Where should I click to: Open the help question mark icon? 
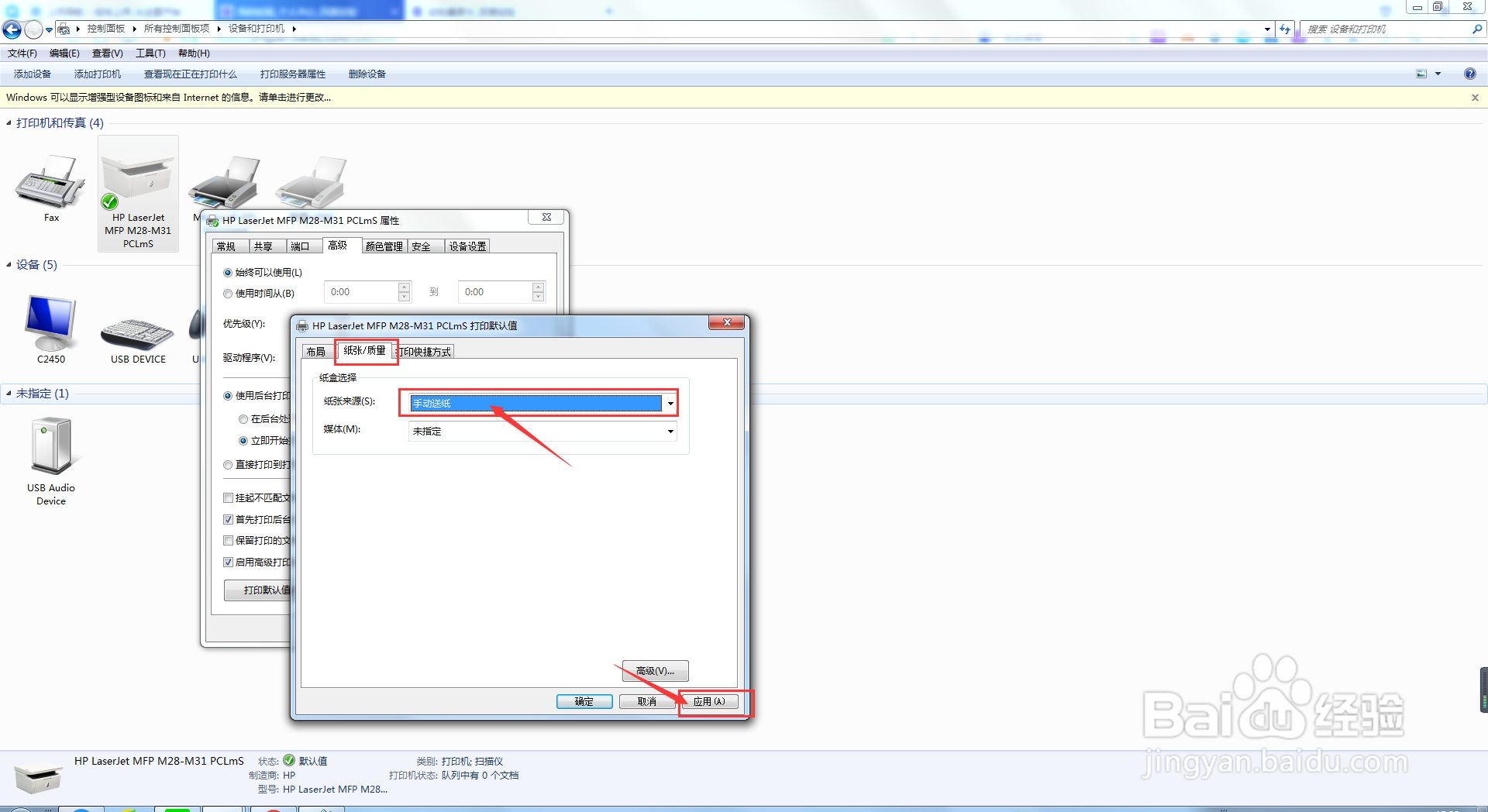(x=1470, y=74)
